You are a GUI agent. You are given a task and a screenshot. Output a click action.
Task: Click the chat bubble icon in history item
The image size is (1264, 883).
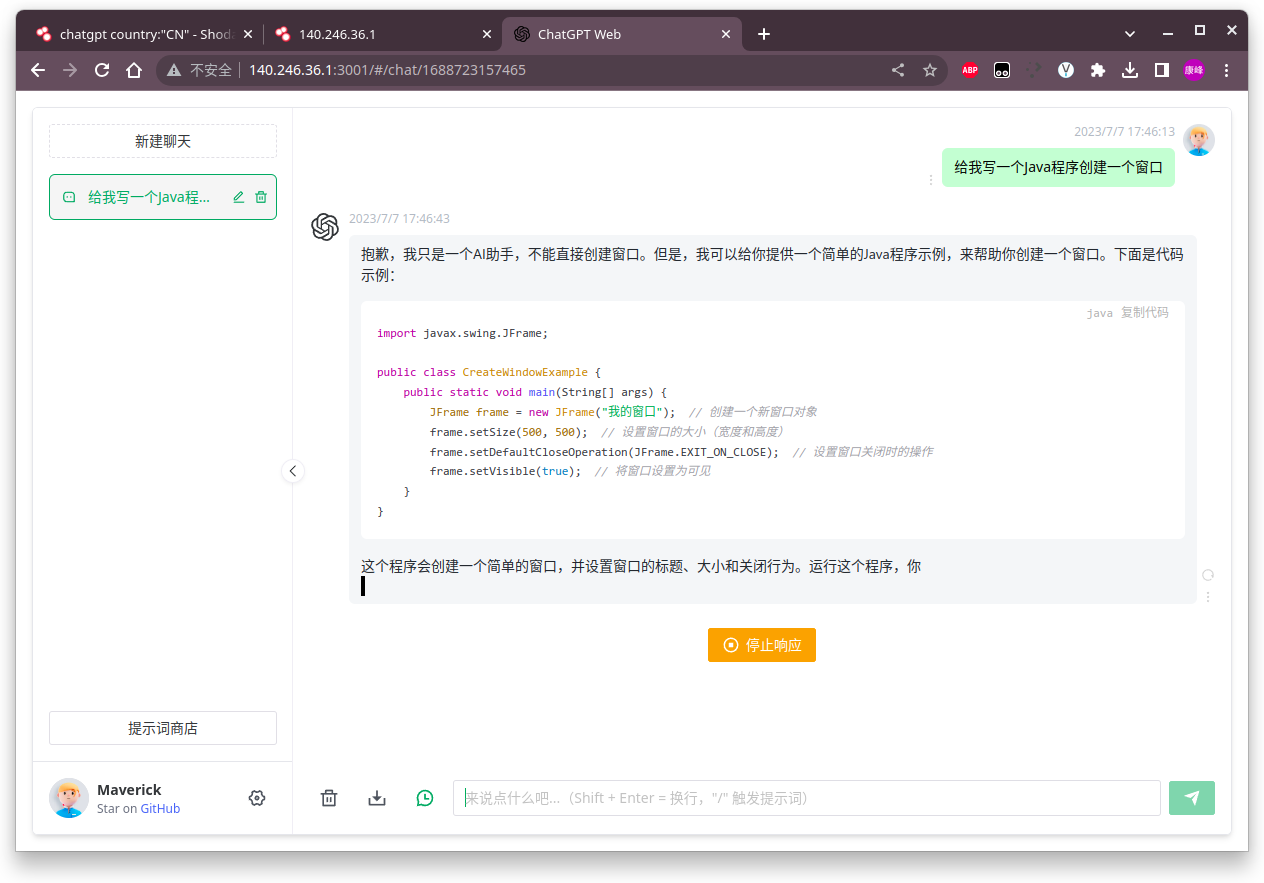click(69, 197)
